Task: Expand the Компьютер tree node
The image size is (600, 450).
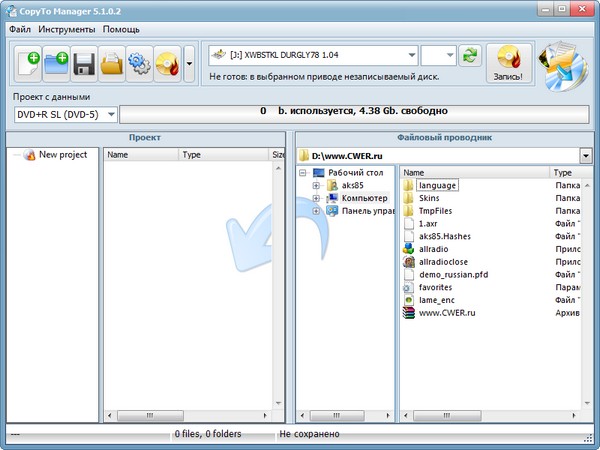Action: coord(317,198)
